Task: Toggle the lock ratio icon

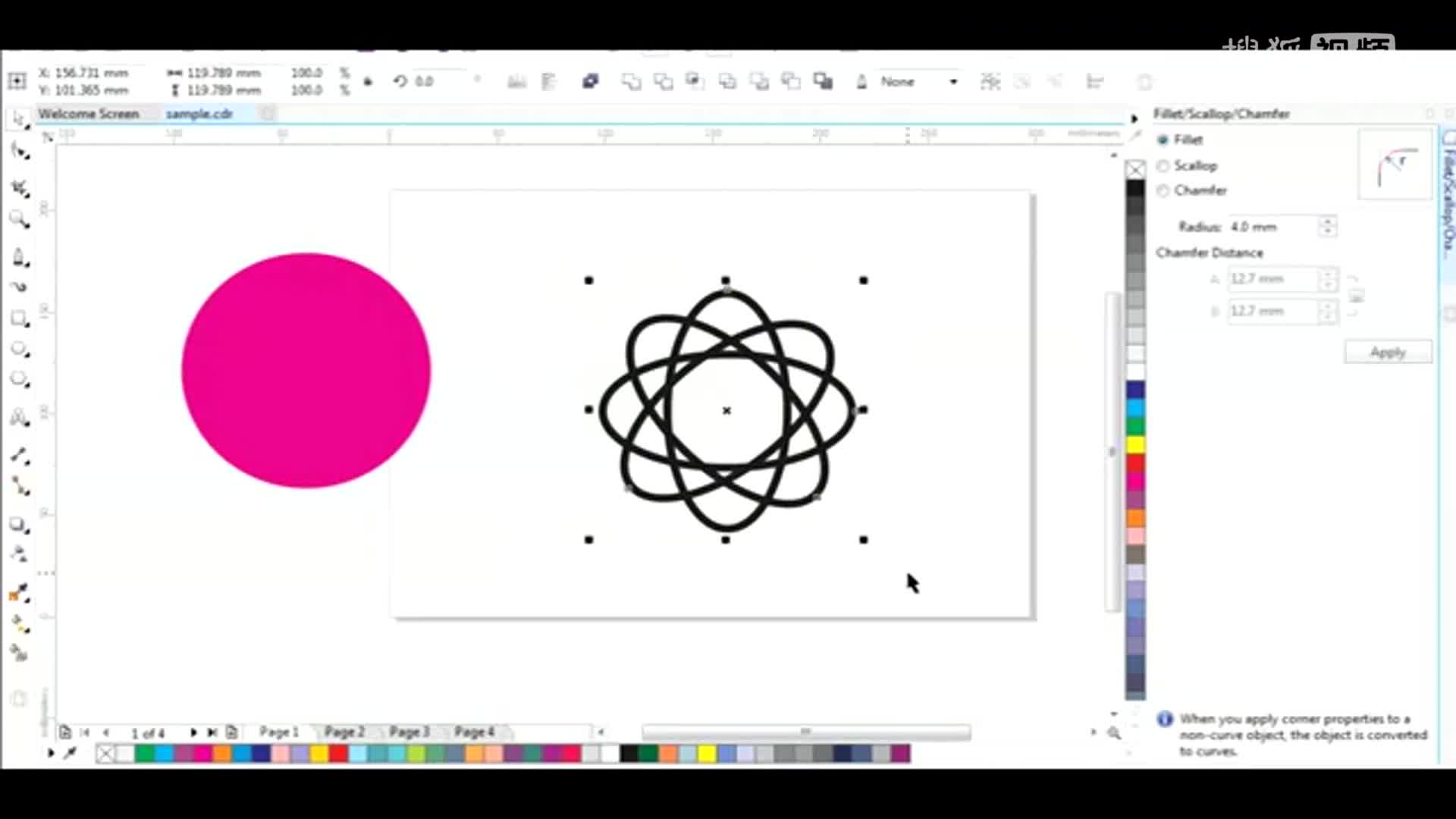Action: coord(368,81)
